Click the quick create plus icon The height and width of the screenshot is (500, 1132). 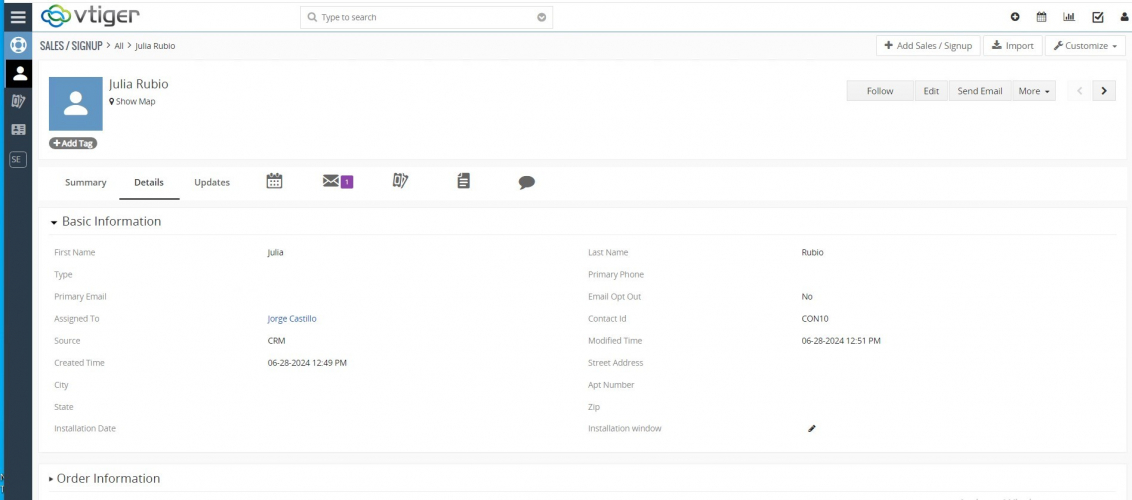click(x=1015, y=17)
